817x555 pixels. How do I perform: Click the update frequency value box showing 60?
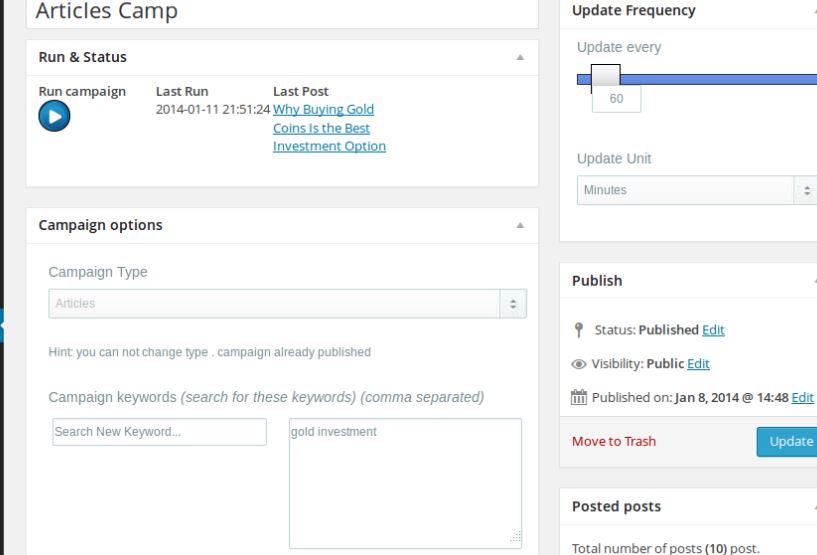(x=616, y=99)
